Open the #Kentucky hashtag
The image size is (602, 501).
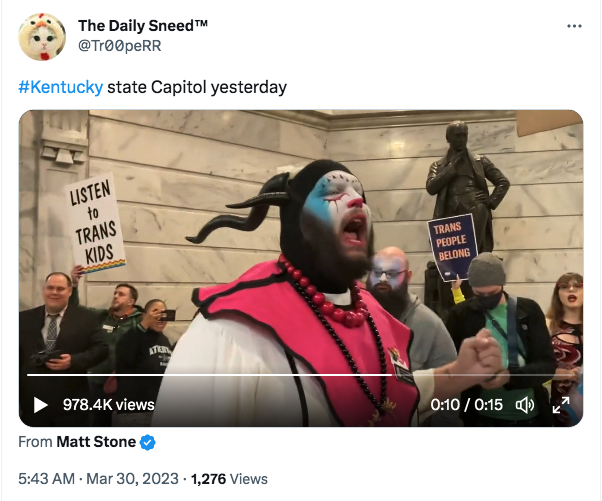point(61,87)
